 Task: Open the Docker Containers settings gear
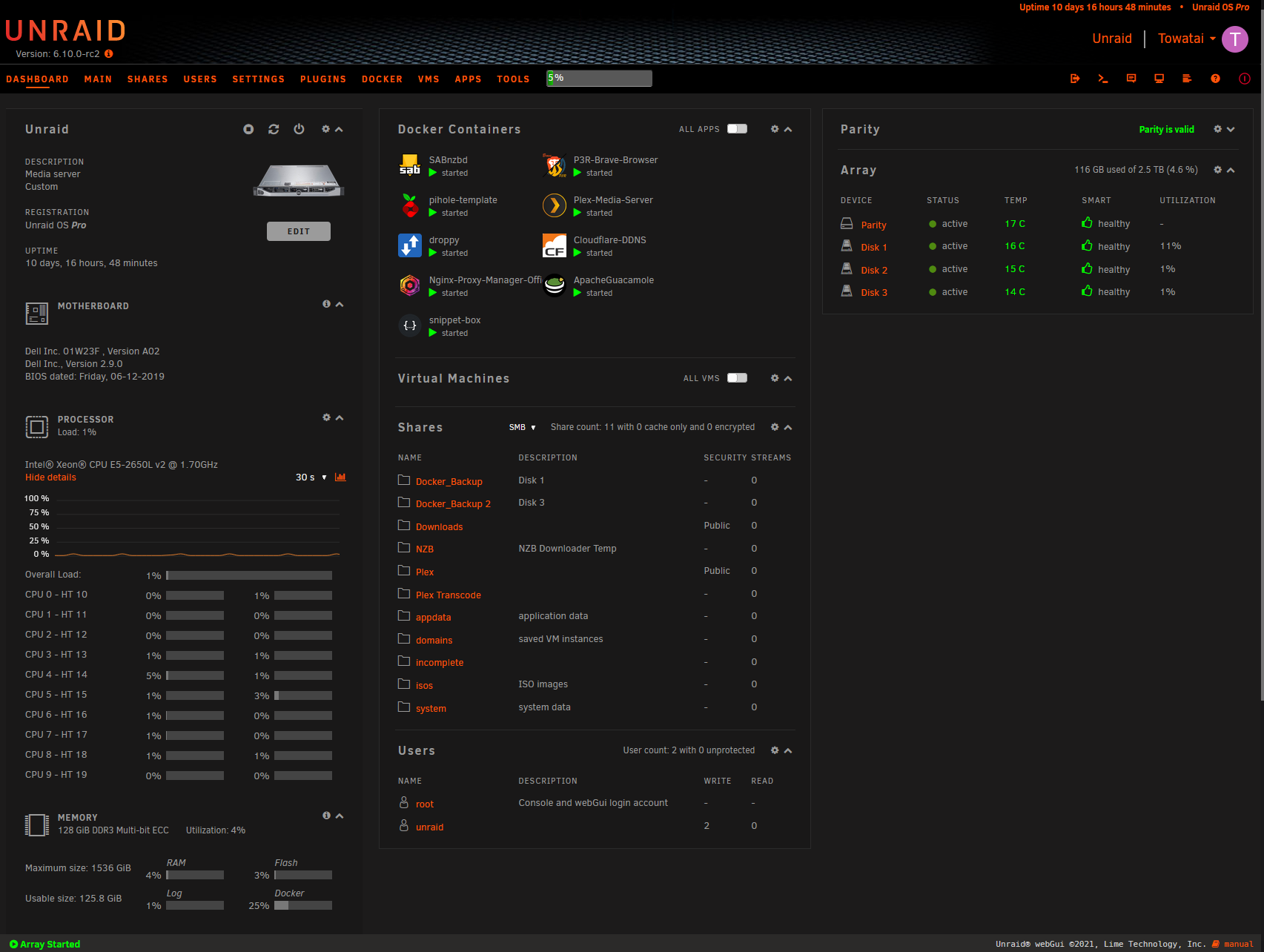[x=775, y=129]
